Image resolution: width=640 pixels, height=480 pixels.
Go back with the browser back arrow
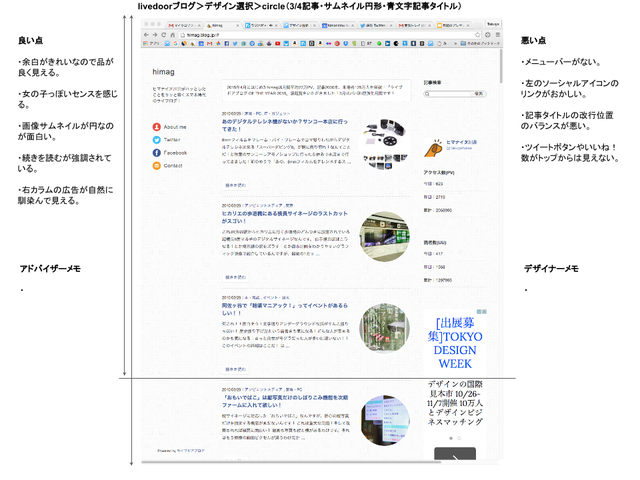tap(146, 35)
